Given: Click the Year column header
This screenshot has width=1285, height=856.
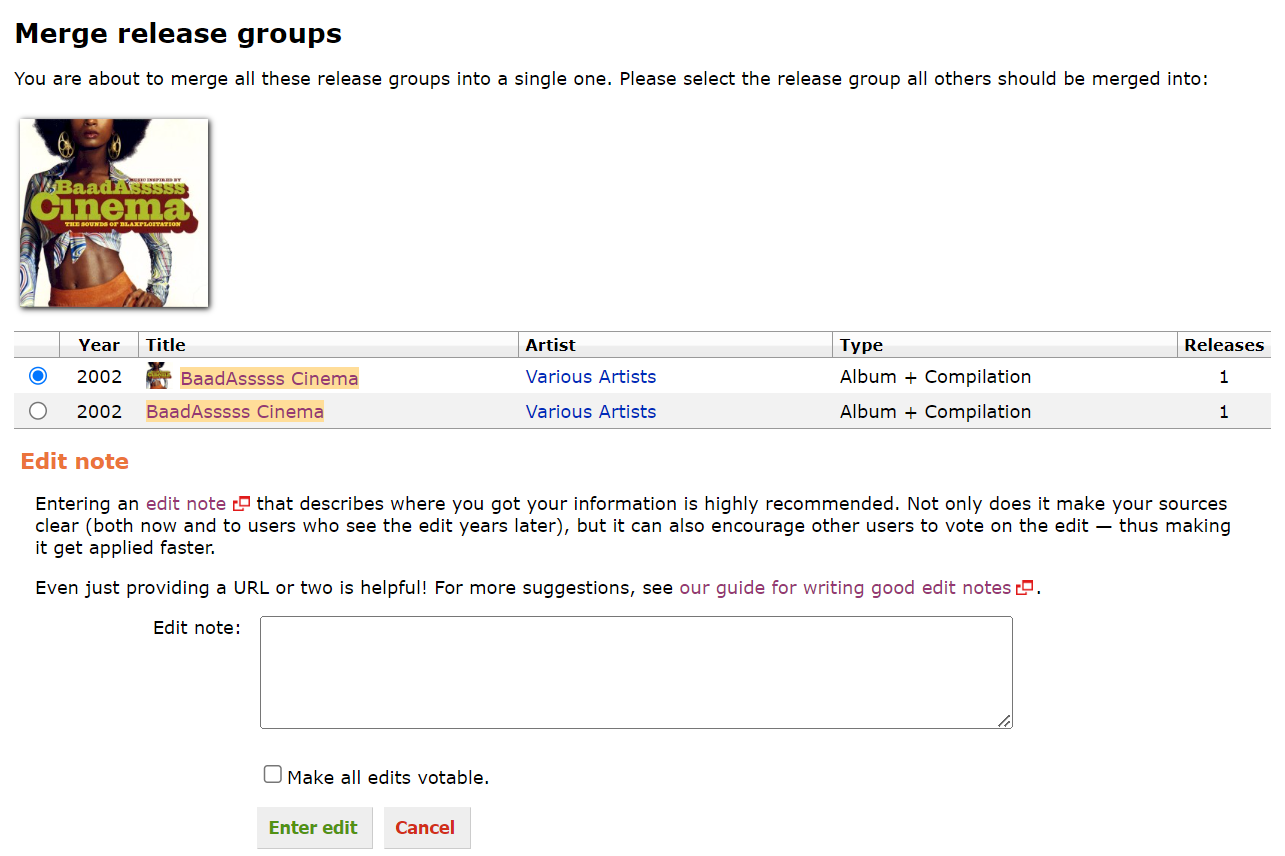Looking at the screenshot, I should 99,345.
